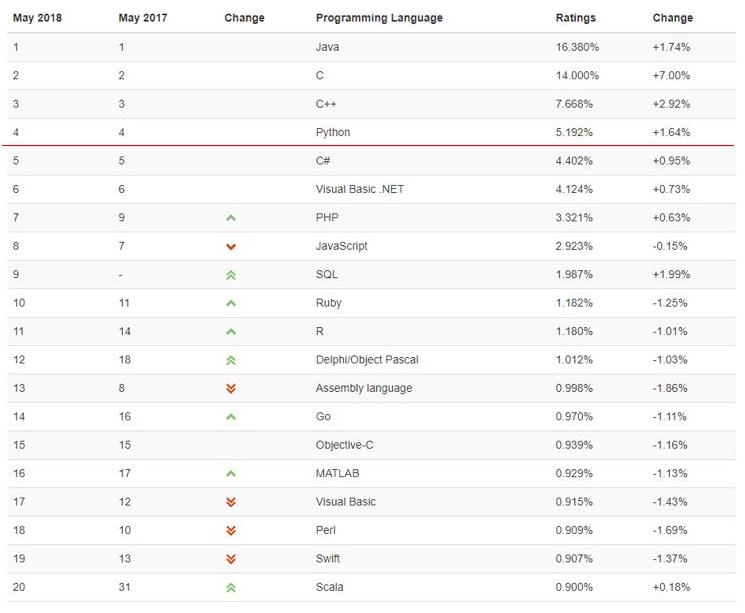
Task: Click the green up arrow next to MATLAB
Action: pos(231,474)
